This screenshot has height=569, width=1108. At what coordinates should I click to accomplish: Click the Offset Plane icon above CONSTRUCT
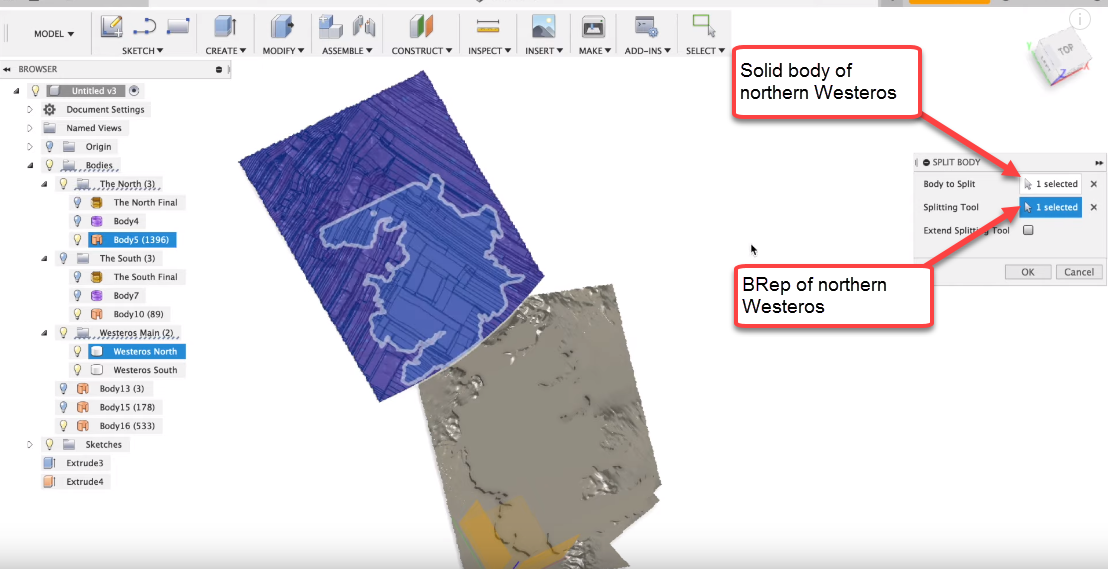(421, 27)
